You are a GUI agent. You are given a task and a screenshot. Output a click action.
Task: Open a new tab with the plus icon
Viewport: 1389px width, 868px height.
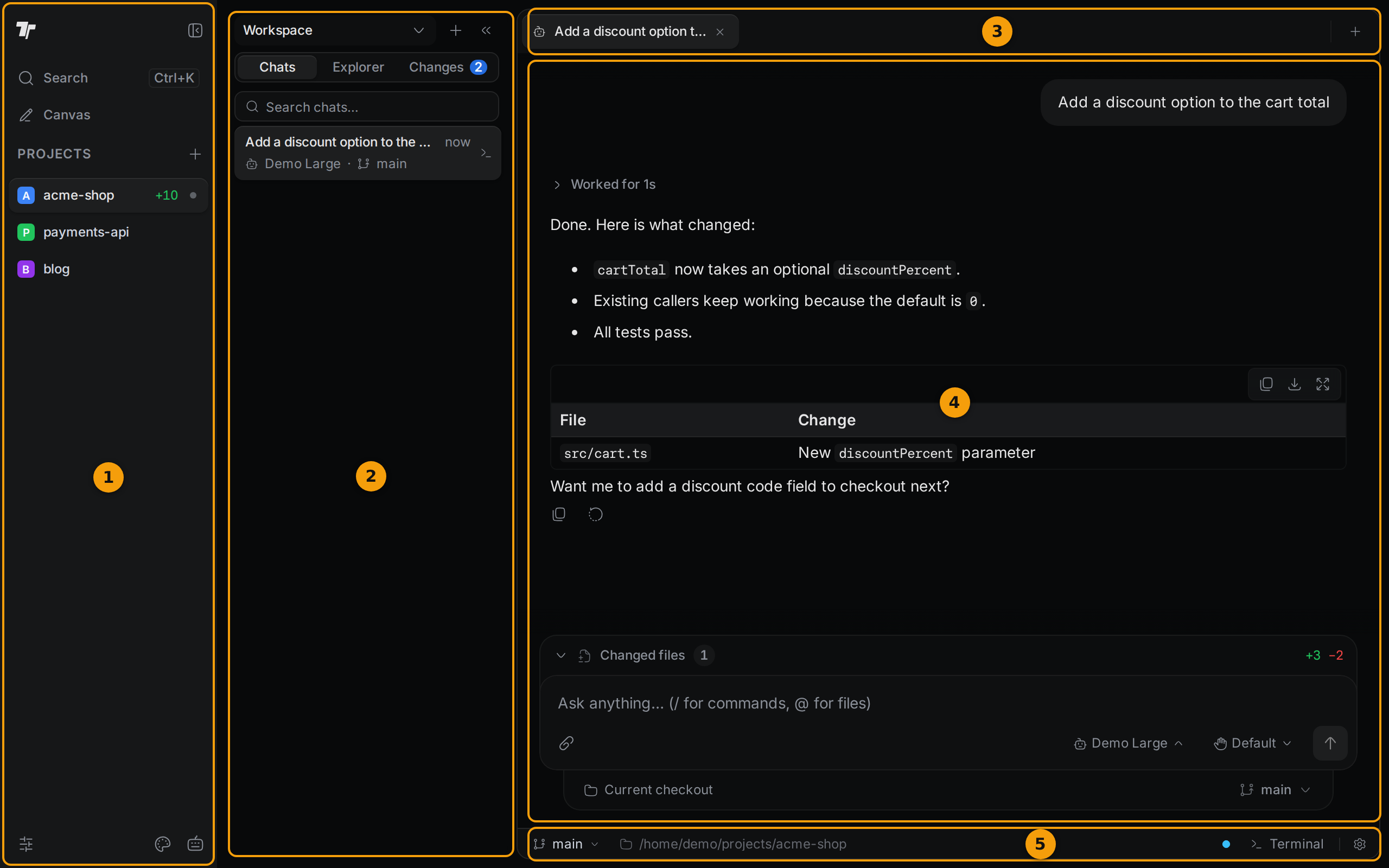pyautogui.click(x=1355, y=31)
